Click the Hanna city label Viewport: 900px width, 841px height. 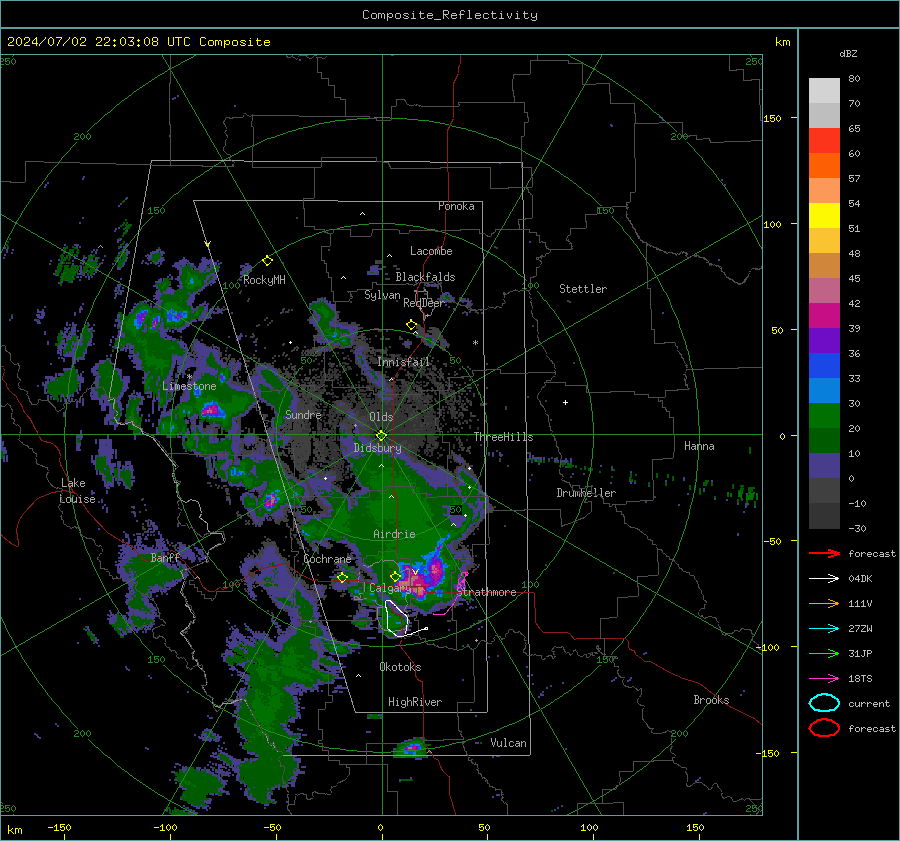(x=699, y=446)
